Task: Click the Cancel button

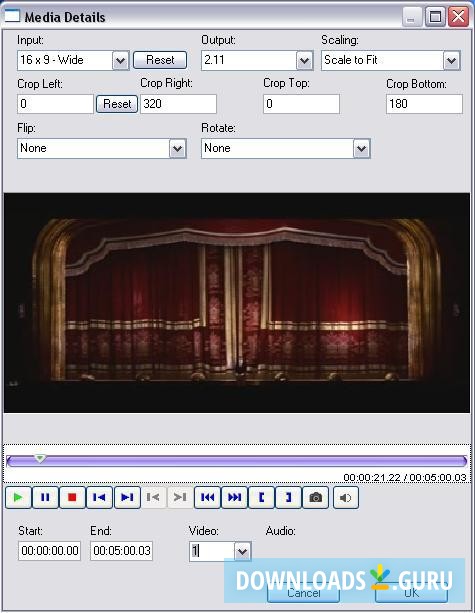Action: [x=303, y=593]
